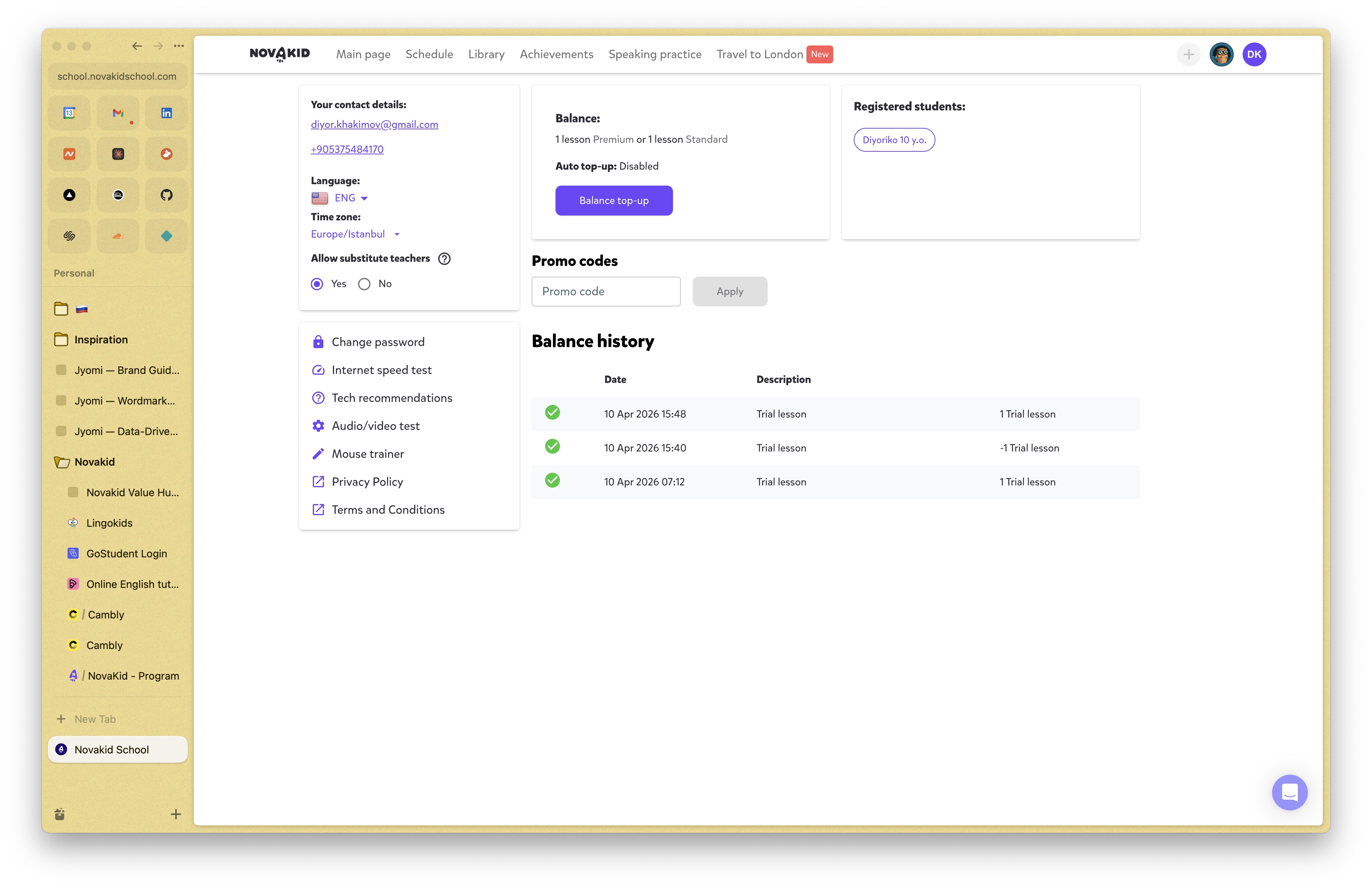This screenshot has height=888, width=1372.
Task: Expand the Inspiration folder
Action: click(100, 339)
